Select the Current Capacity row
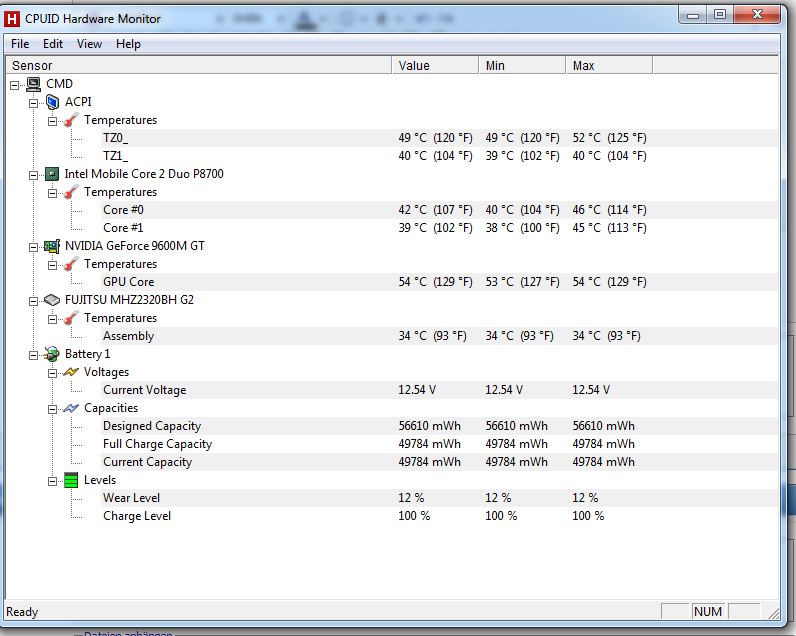The image size is (796, 636). pyautogui.click(x=439, y=462)
